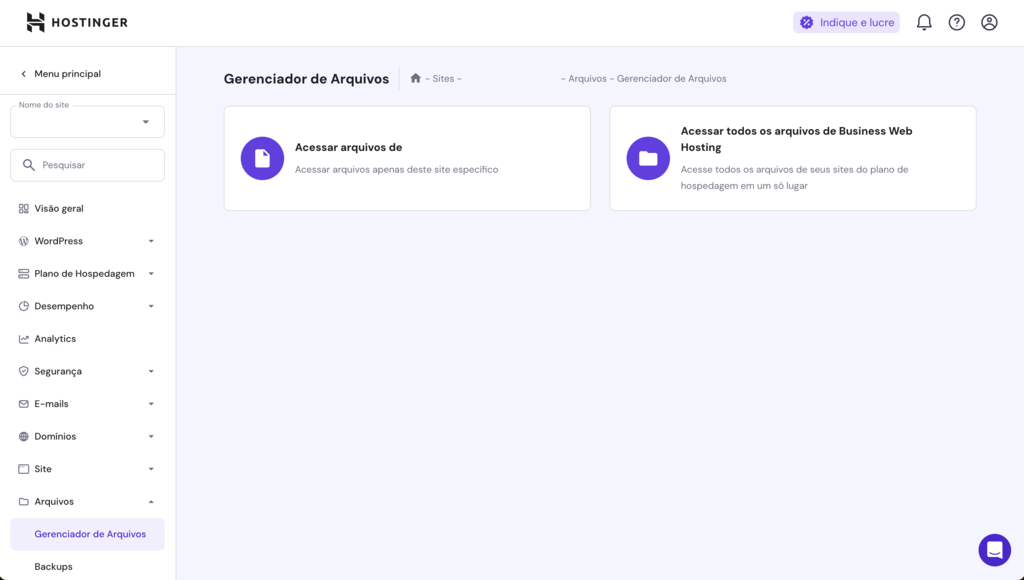Click the help question mark icon

[x=956, y=21]
